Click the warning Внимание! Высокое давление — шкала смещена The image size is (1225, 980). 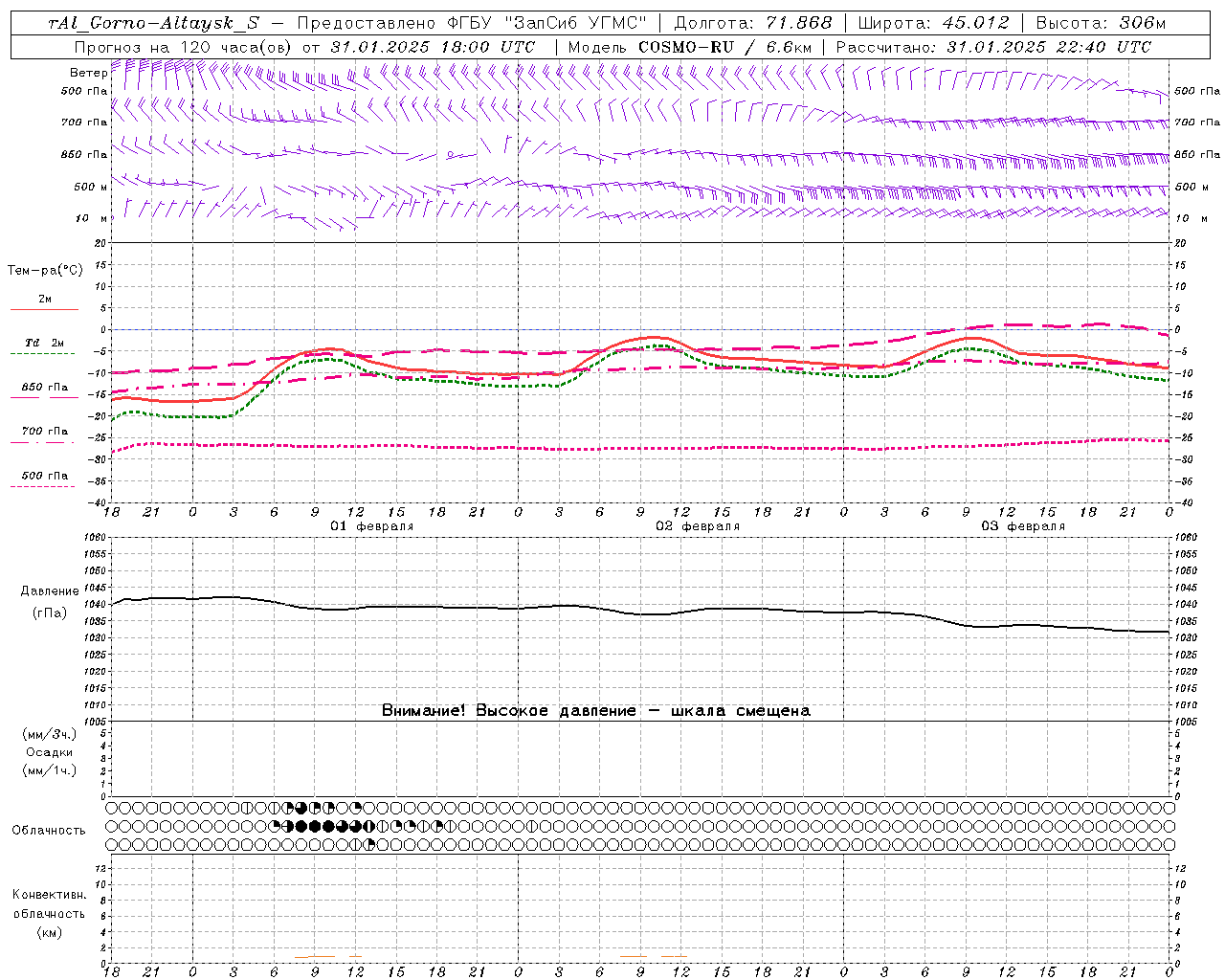point(596,711)
